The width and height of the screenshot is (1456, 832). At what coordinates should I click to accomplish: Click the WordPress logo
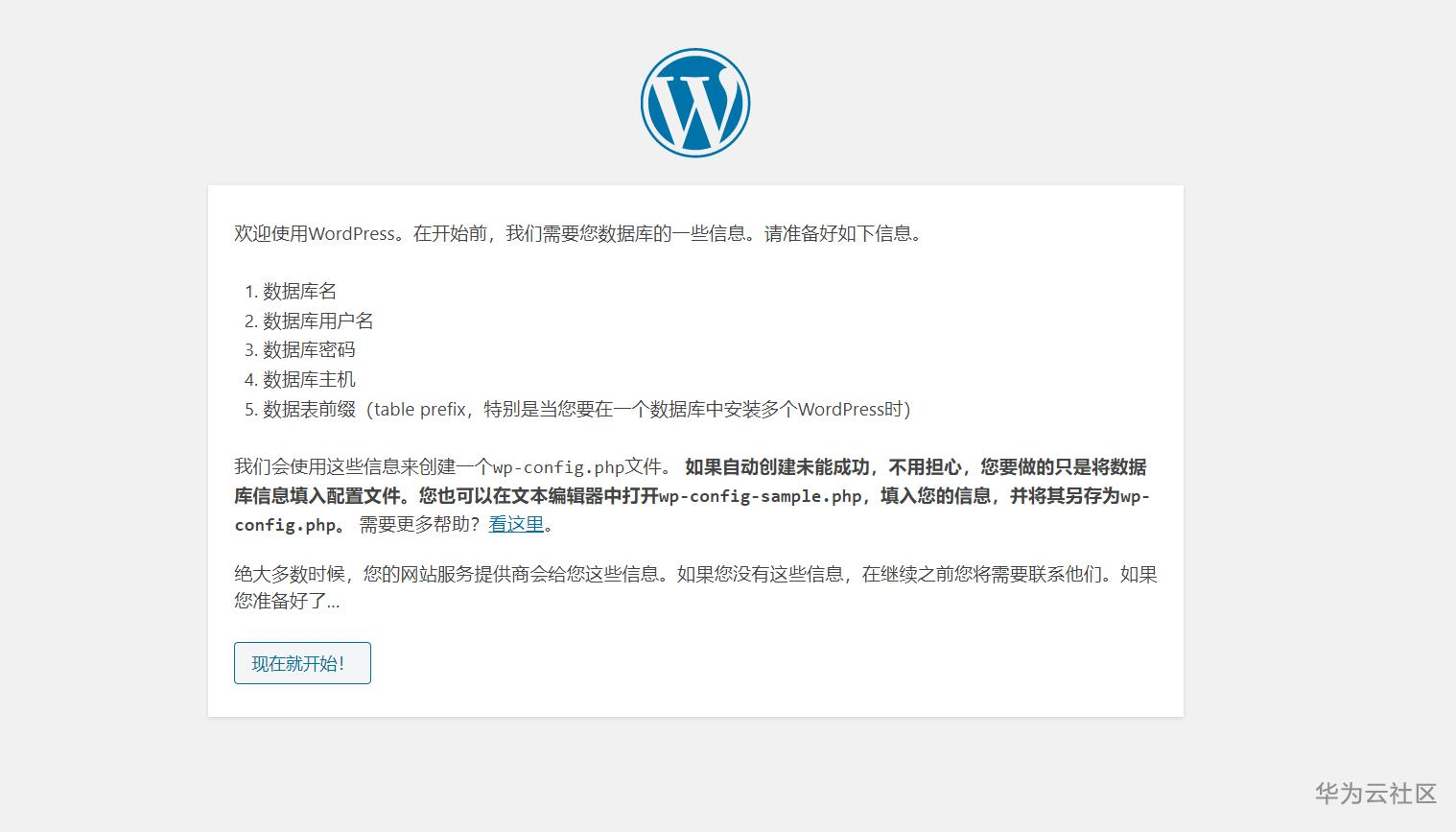(695, 103)
